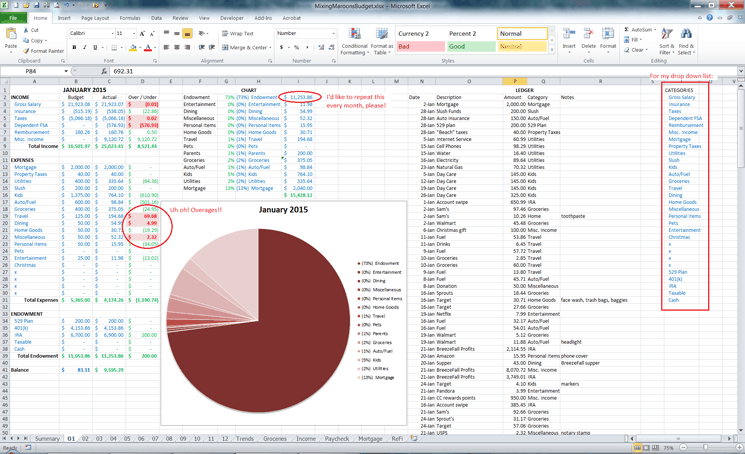
Task: Click the Cut scissors icon
Action: point(26,30)
